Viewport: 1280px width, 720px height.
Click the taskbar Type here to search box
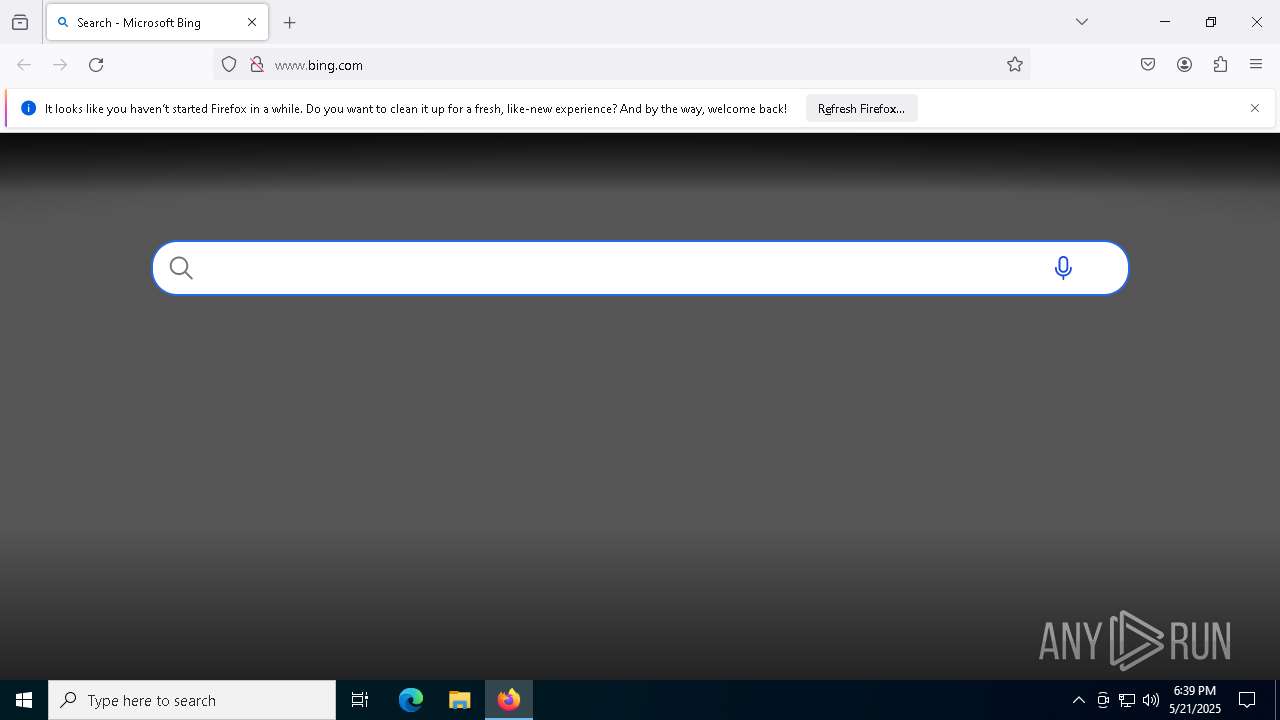click(192, 700)
